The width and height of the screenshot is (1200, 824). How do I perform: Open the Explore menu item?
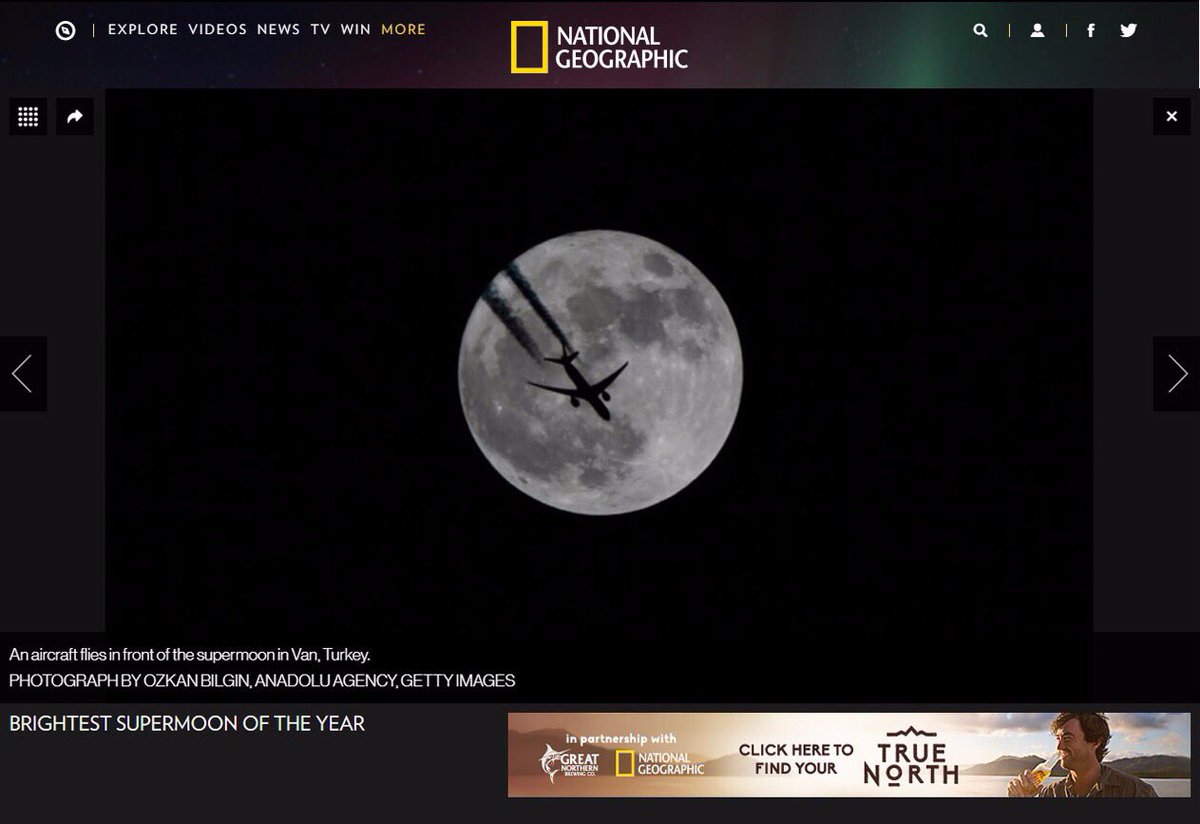pyautogui.click(x=143, y=29)
